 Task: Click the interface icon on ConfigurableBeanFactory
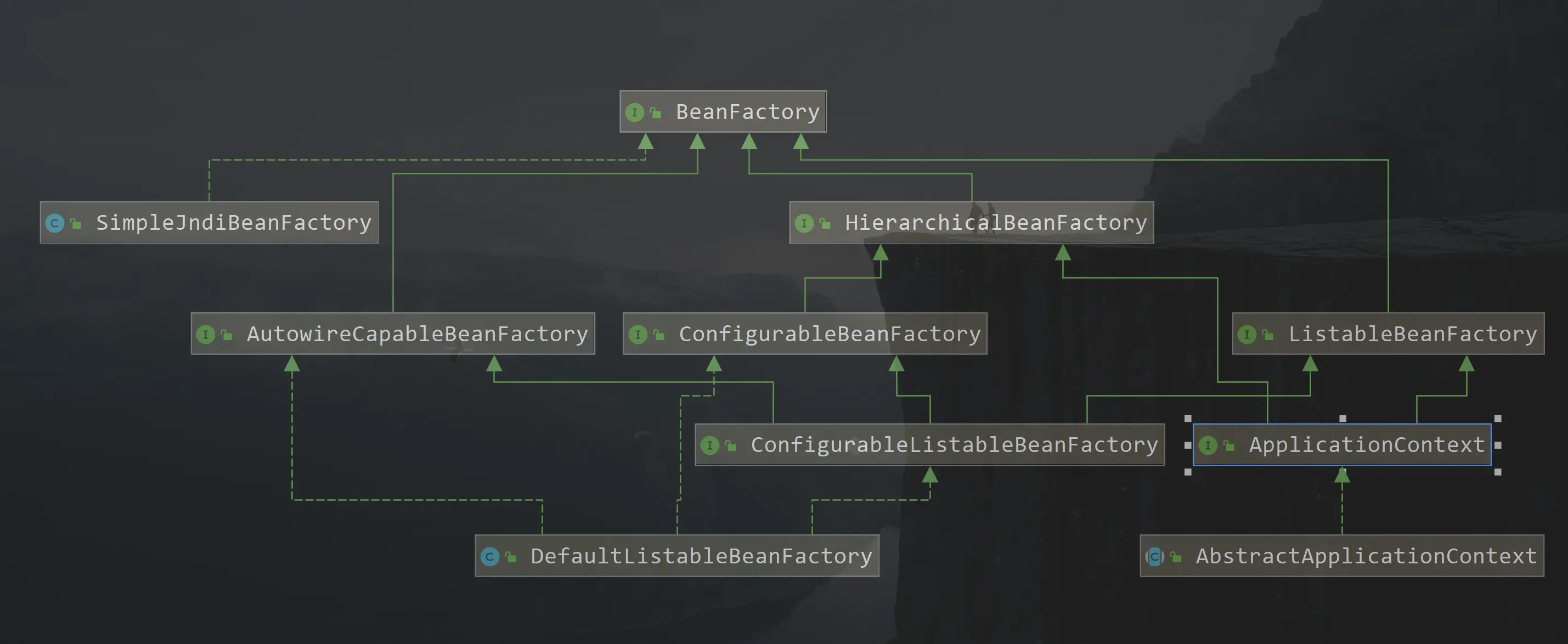point(639,334)
